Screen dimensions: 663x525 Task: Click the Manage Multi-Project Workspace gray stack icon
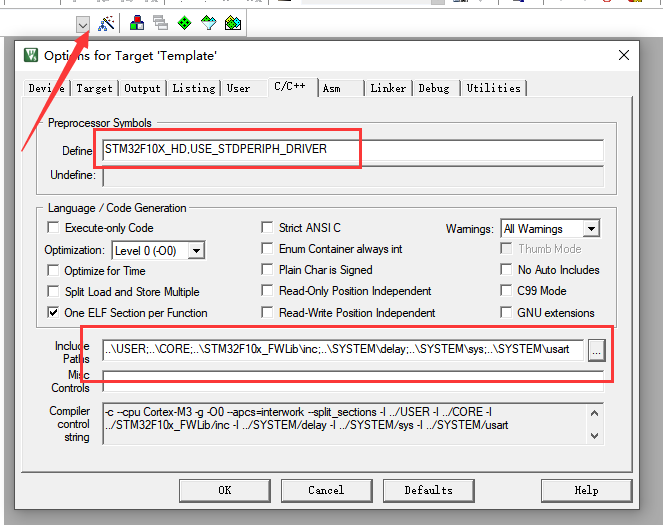pos(160,23)
